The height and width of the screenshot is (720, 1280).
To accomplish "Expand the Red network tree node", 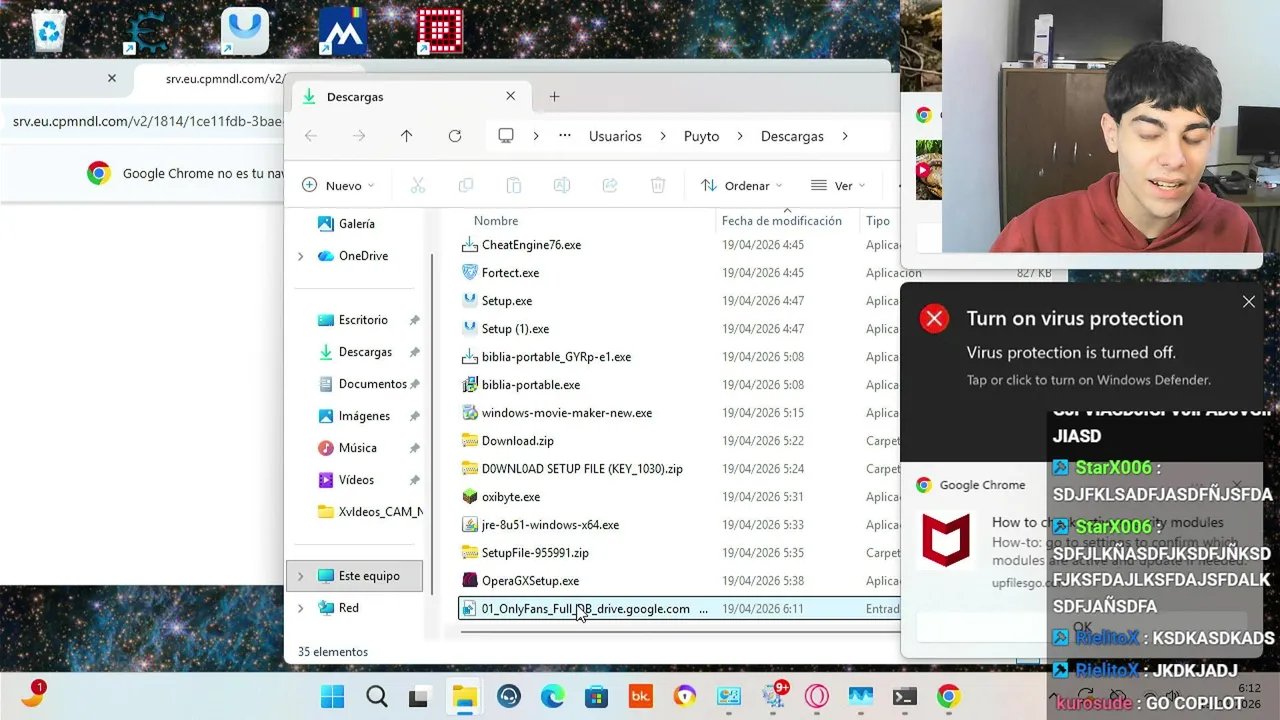I will tap(300, 608).
